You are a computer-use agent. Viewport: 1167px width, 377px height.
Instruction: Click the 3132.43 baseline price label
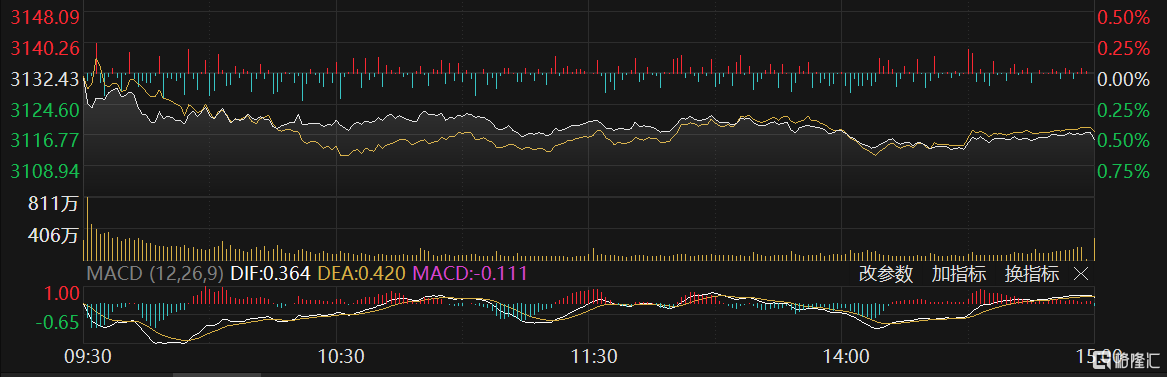click(x=45, y=79)
